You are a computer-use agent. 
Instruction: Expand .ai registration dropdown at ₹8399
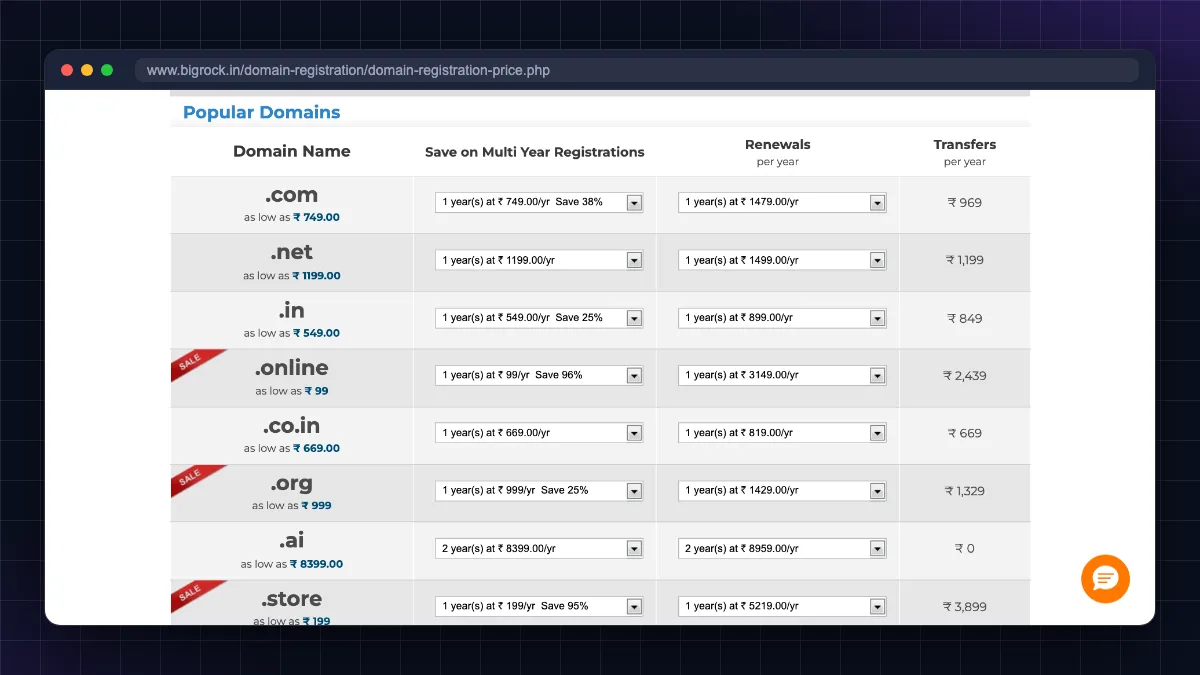(x=539, y=548)
